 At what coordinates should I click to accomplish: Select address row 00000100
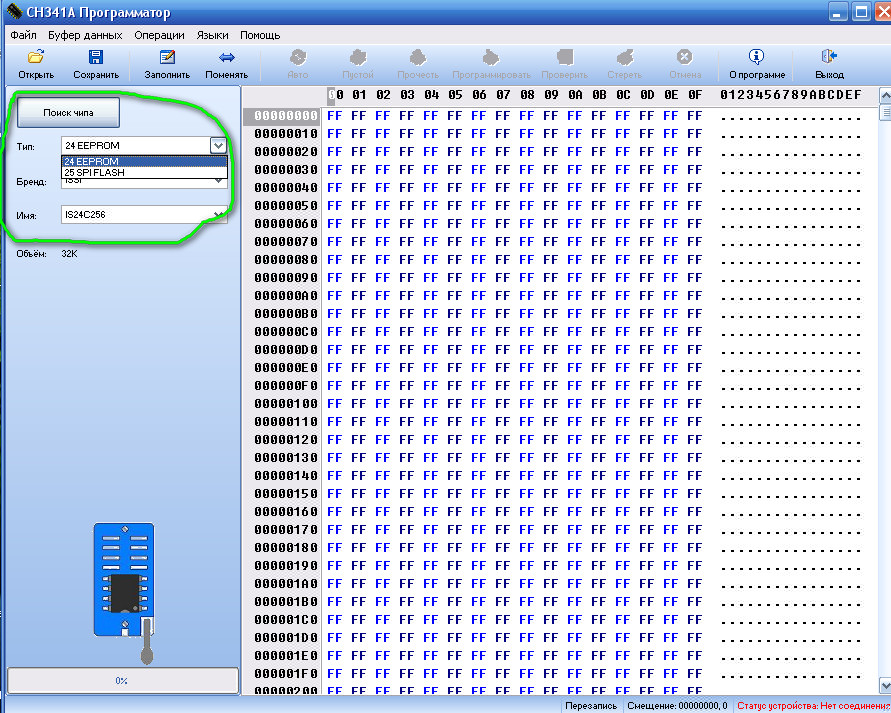pos(285,403)
